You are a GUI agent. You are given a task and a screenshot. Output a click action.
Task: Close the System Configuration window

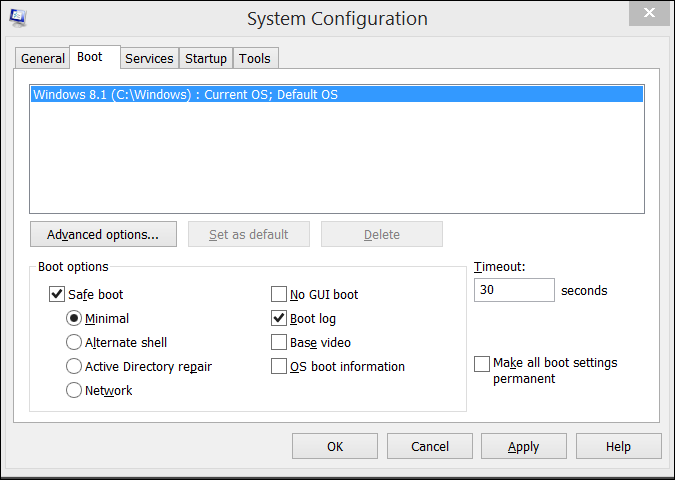point(649,13)
